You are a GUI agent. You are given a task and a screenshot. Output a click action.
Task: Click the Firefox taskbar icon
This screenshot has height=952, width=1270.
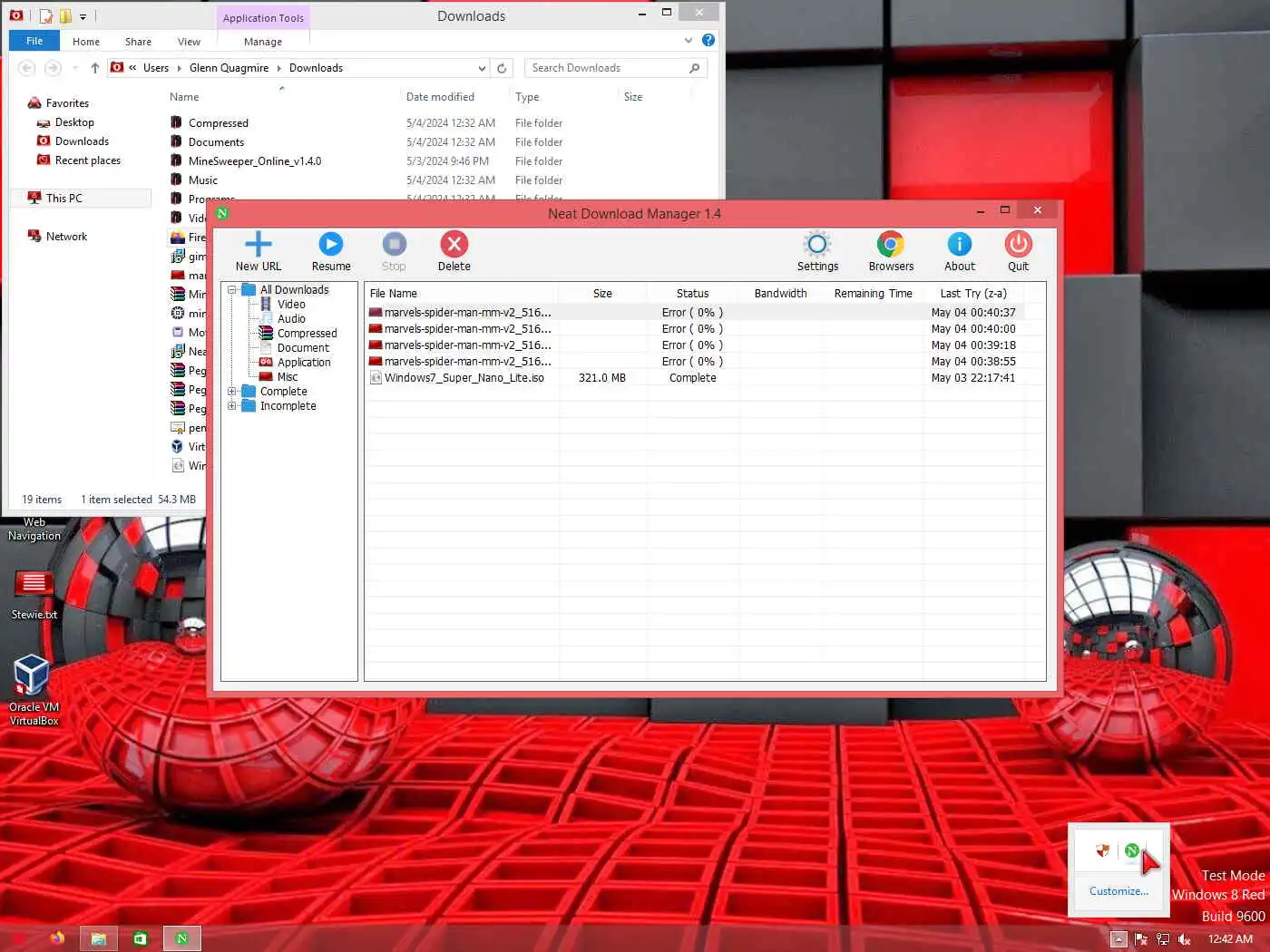point(57,938)
